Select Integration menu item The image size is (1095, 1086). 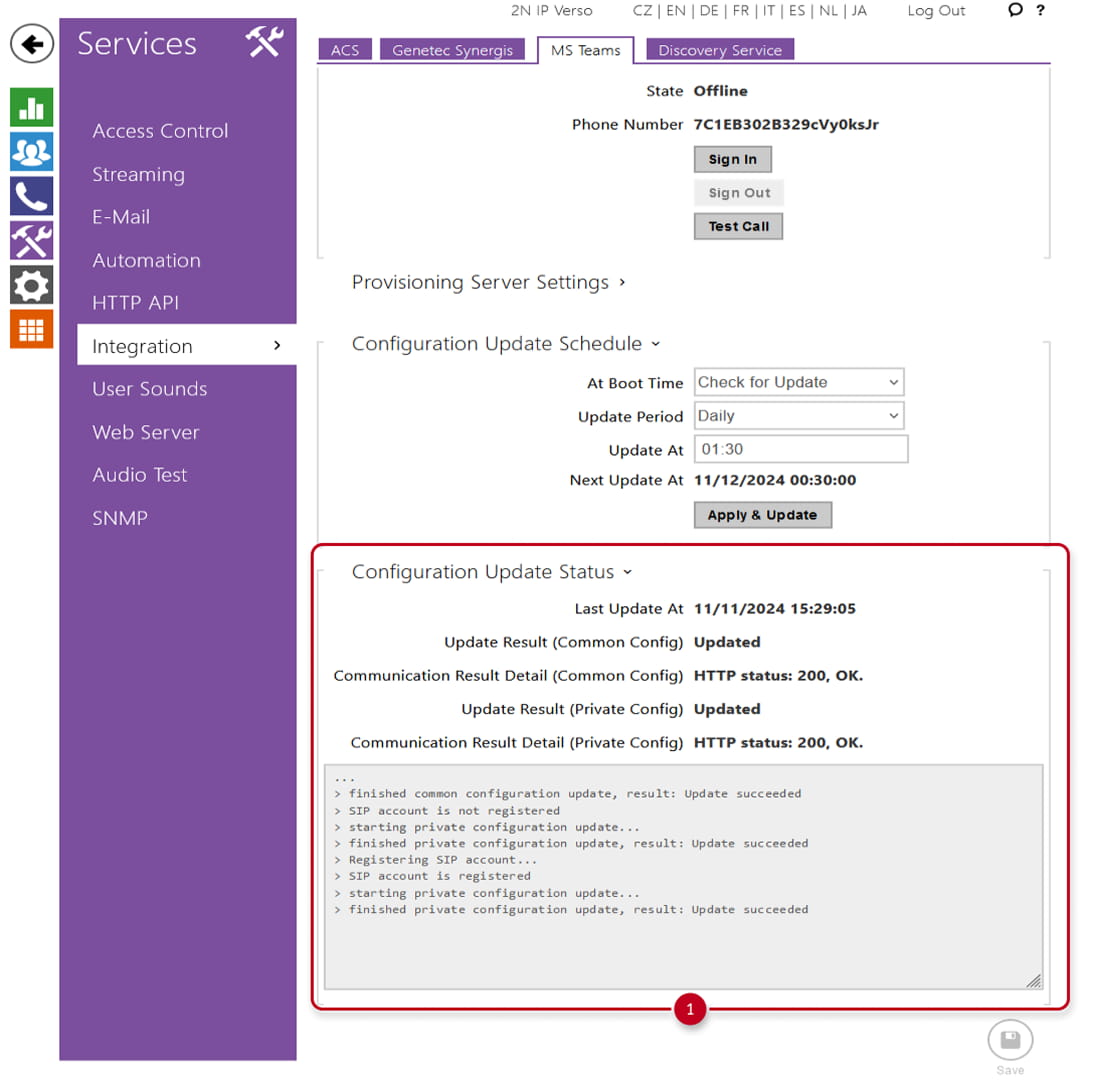(x=186, y=345)
